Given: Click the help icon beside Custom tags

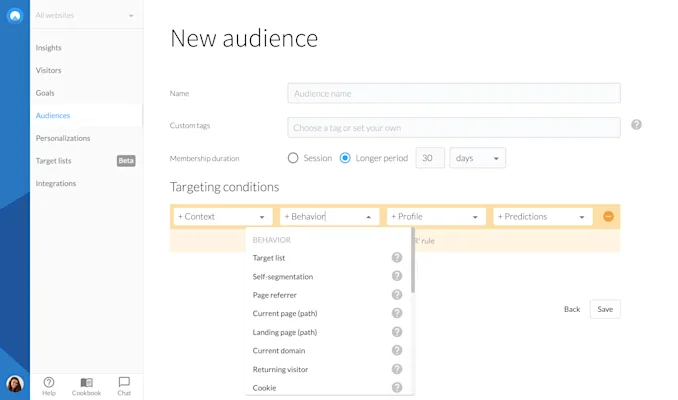Looking at the screenshot, I should (x=636, y=125).
